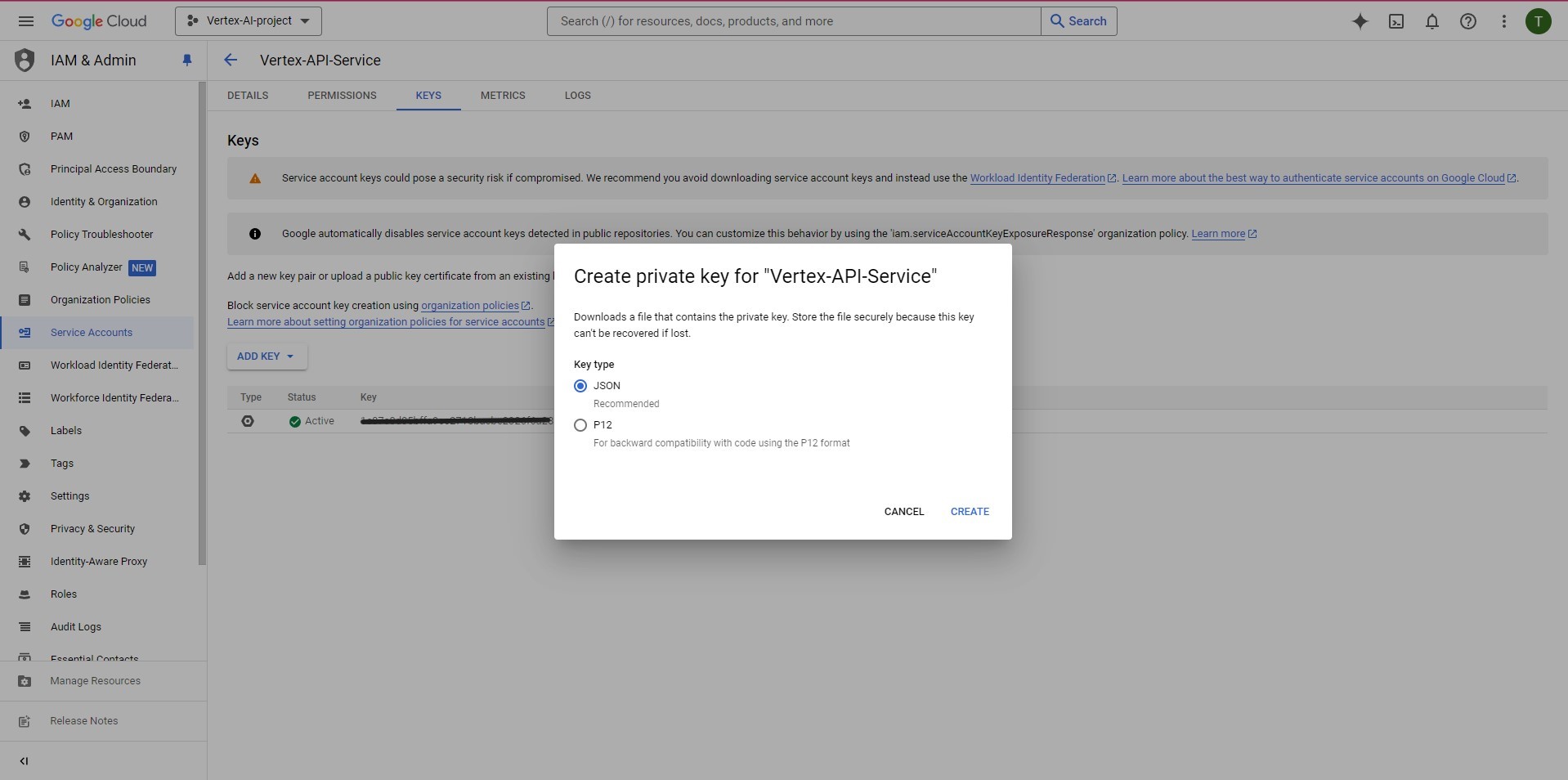Image resolution: width=1568 pixels, height=780 pixels.
Task: Click the Key column header
Action: pyautogui.click(x=369, y=397)
